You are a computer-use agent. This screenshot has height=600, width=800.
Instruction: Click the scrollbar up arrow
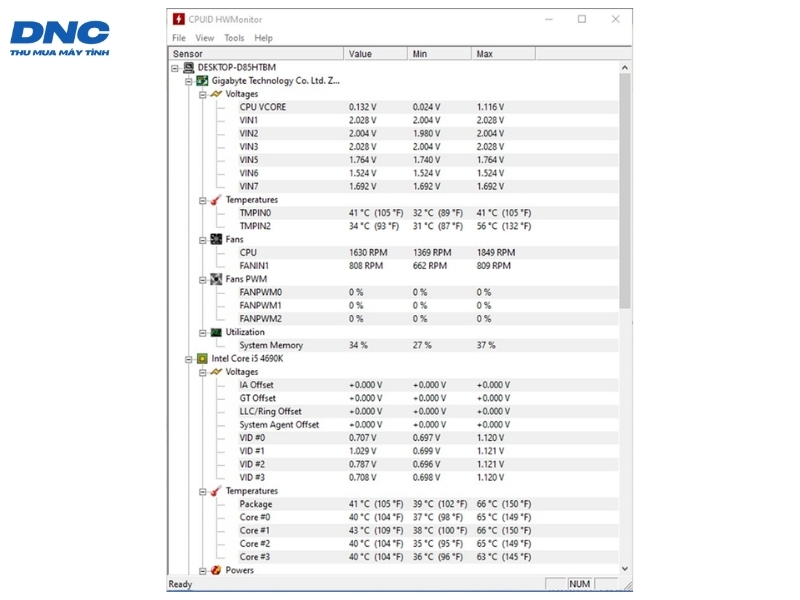tap(625, 67)
